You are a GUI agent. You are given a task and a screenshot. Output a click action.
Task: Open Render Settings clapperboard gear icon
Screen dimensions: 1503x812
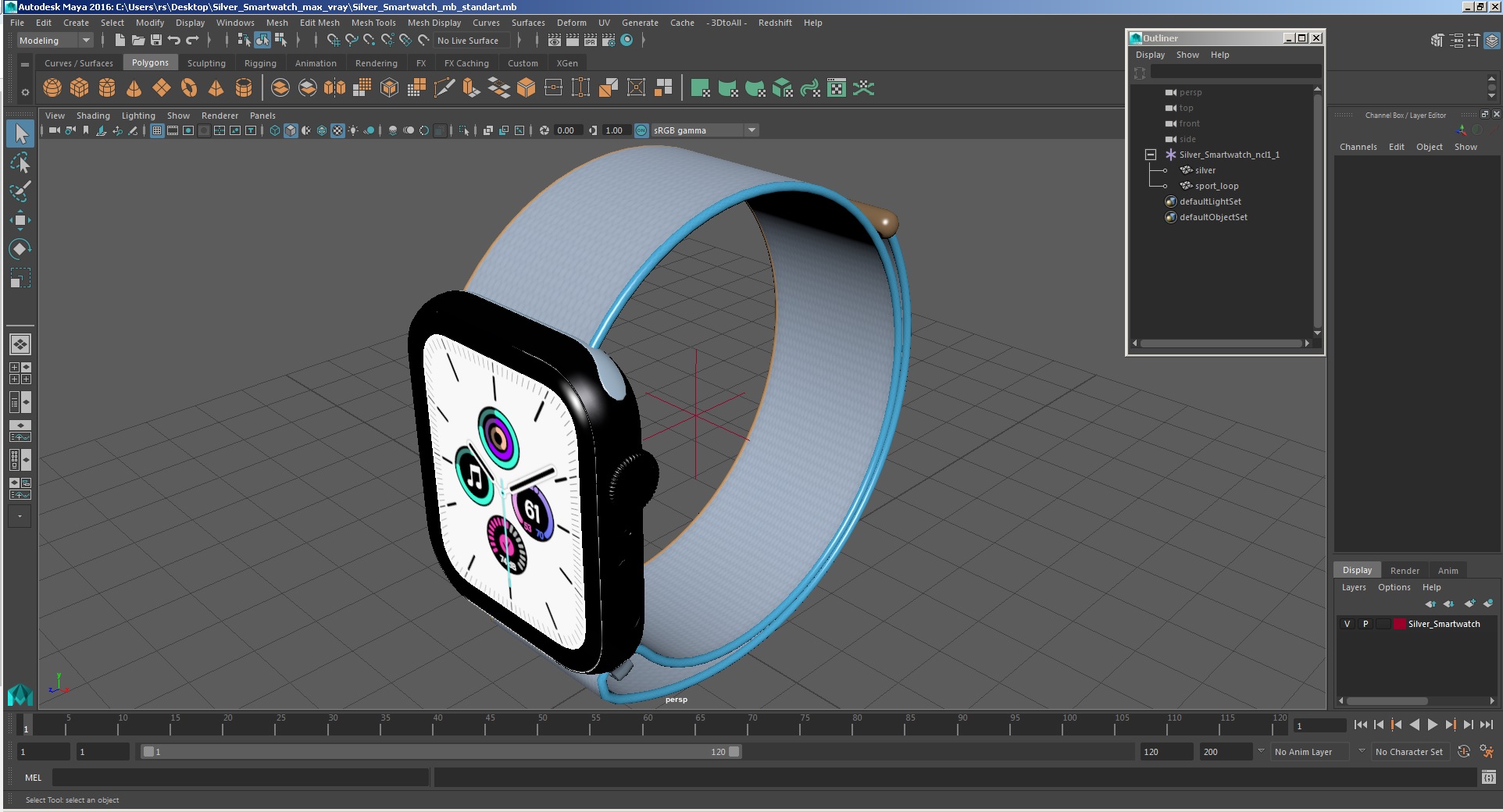click(609, 41)
